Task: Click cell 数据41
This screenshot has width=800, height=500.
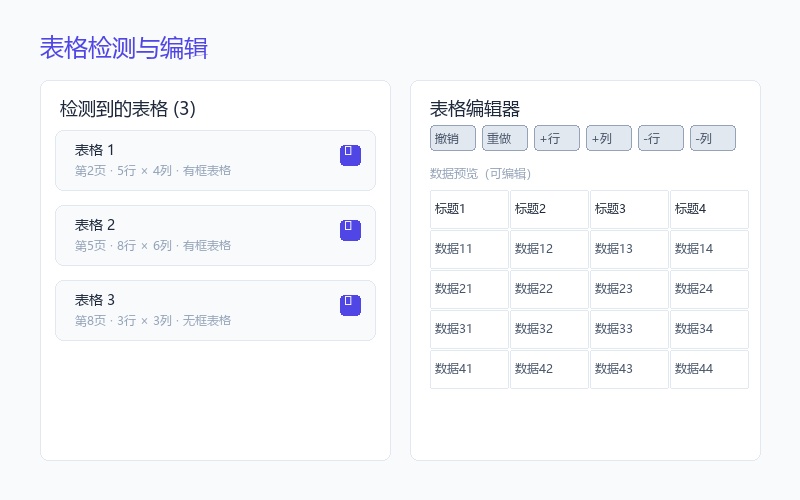Action: pos(469,369)
